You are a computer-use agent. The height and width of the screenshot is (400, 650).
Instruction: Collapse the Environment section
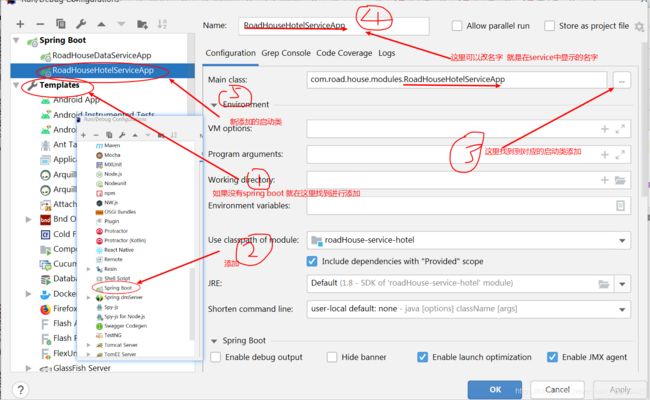(214, 105)
